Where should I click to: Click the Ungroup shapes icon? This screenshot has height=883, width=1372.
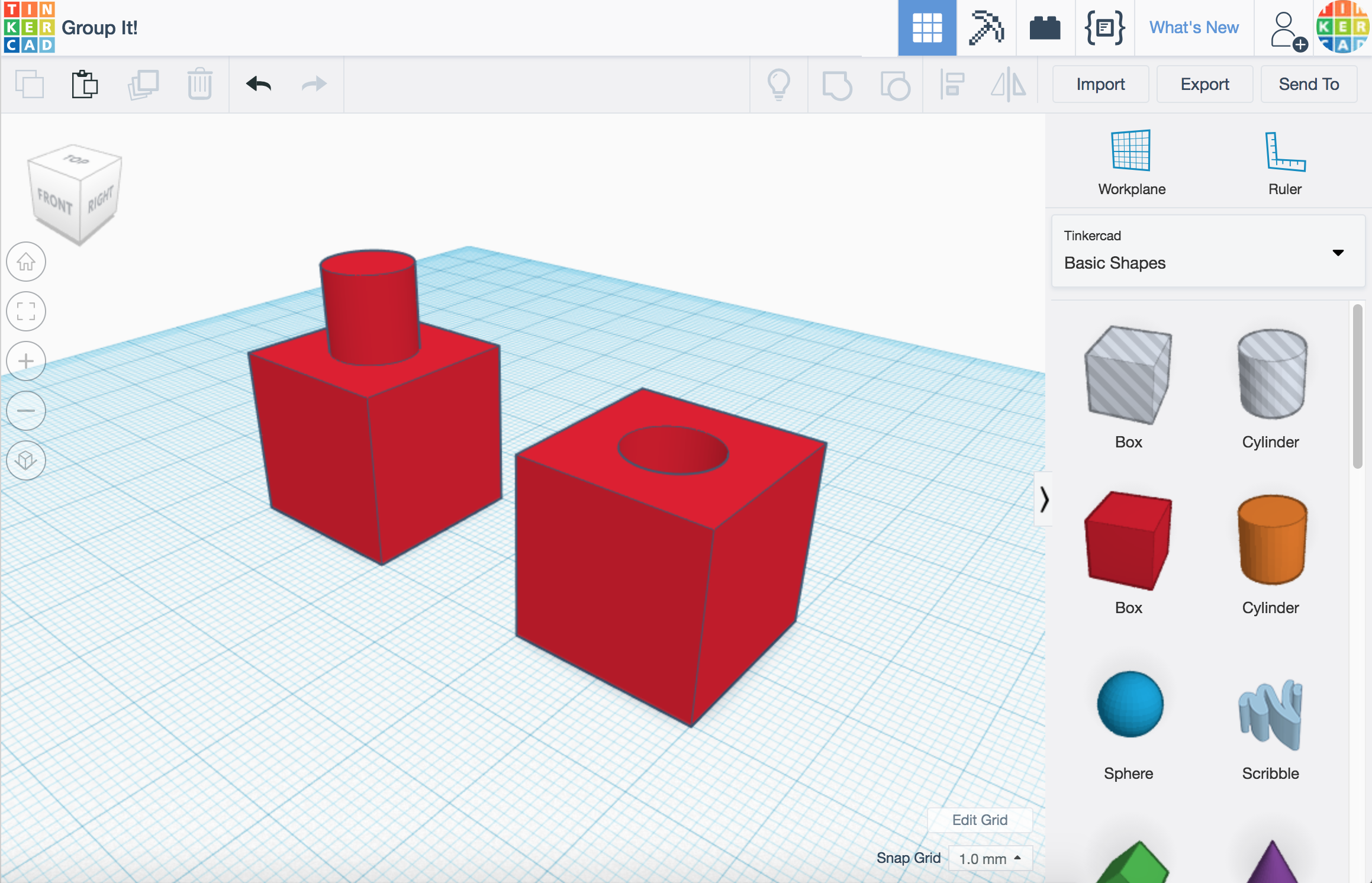point(895,85)
